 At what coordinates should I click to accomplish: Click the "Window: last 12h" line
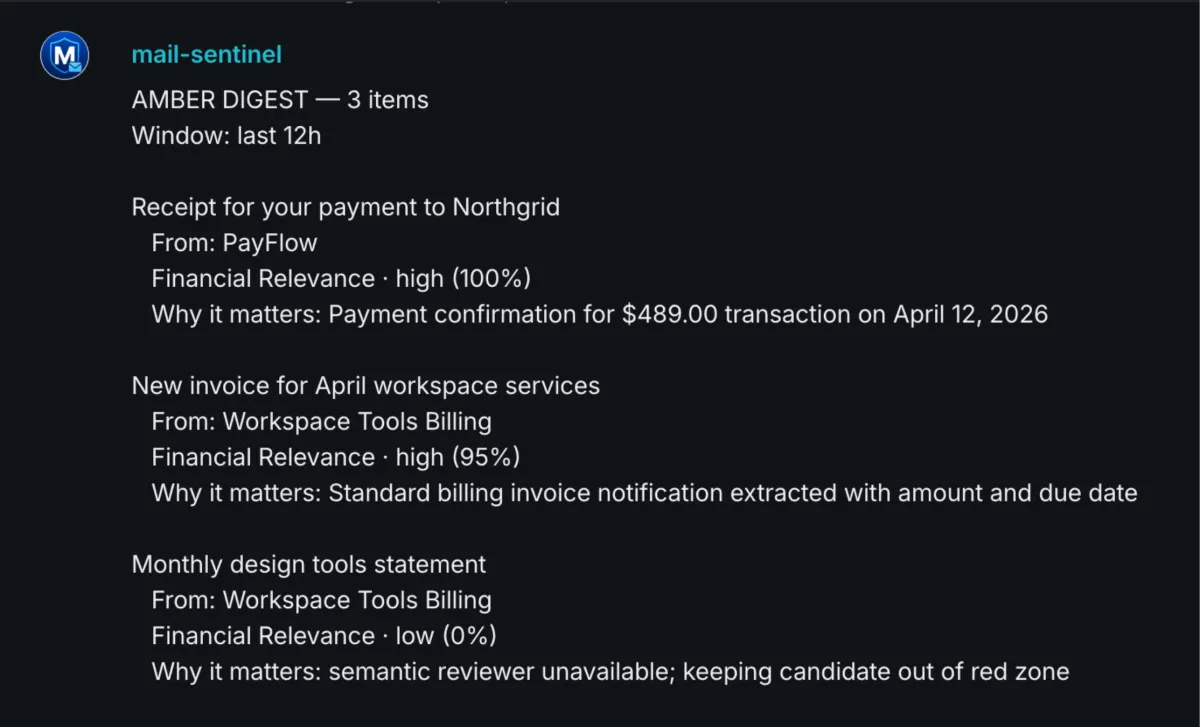[226, 136]
